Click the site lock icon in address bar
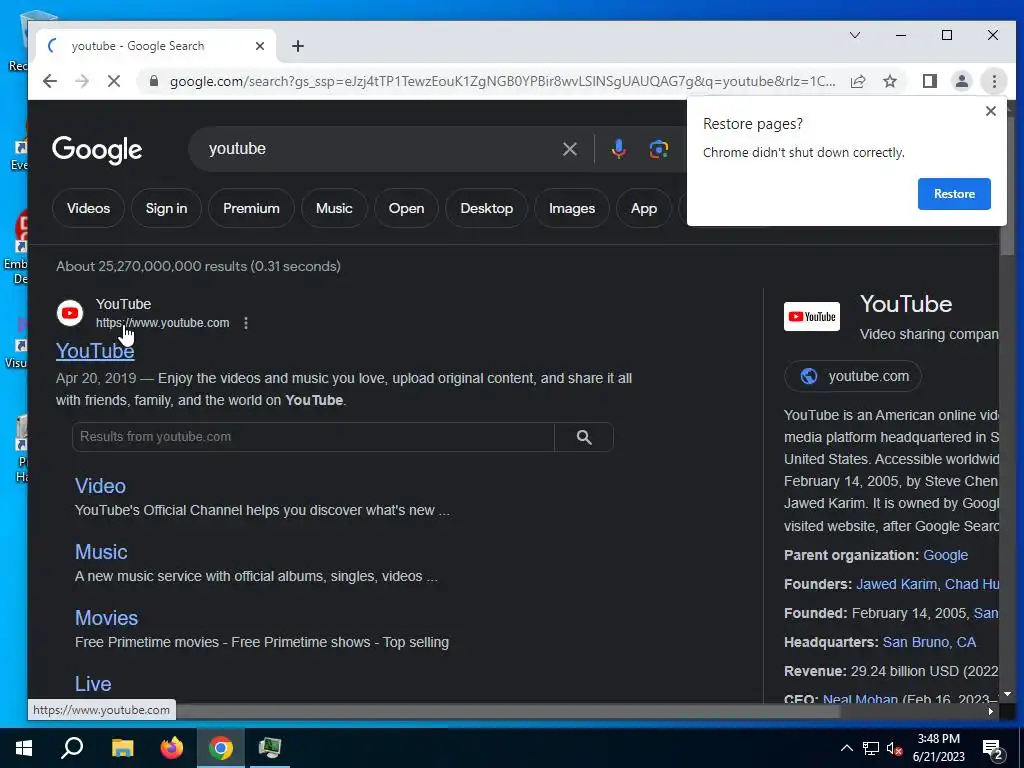The image size is (1024, 768). [x=154, y=81]
